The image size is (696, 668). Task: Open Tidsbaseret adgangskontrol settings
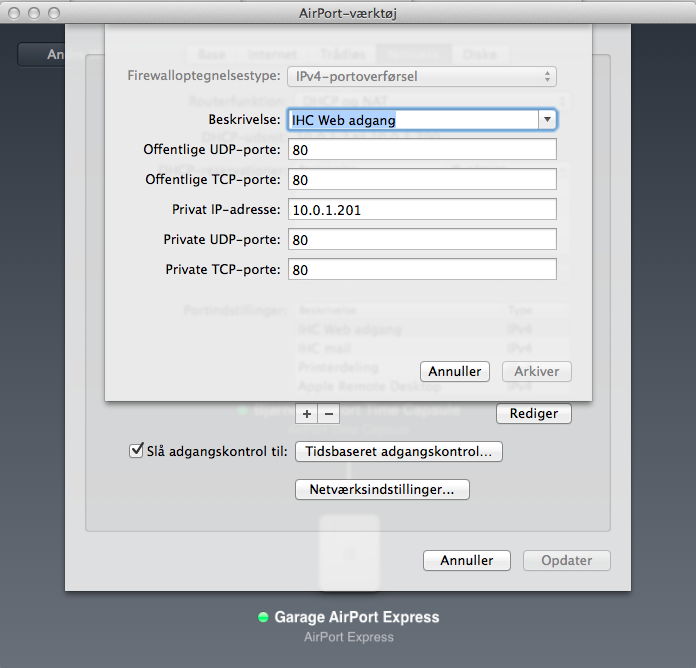pos(399,452)
